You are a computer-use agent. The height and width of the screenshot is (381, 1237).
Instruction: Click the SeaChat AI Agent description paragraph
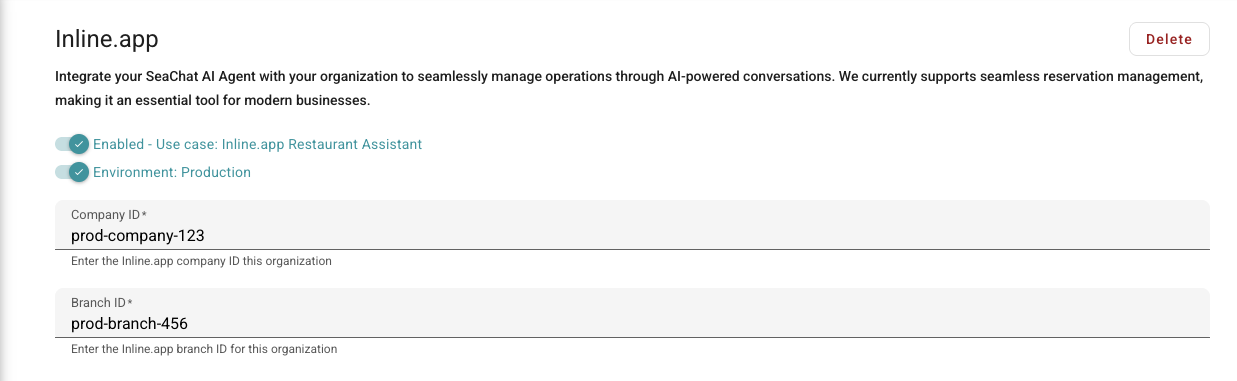[x=629, y=89]
